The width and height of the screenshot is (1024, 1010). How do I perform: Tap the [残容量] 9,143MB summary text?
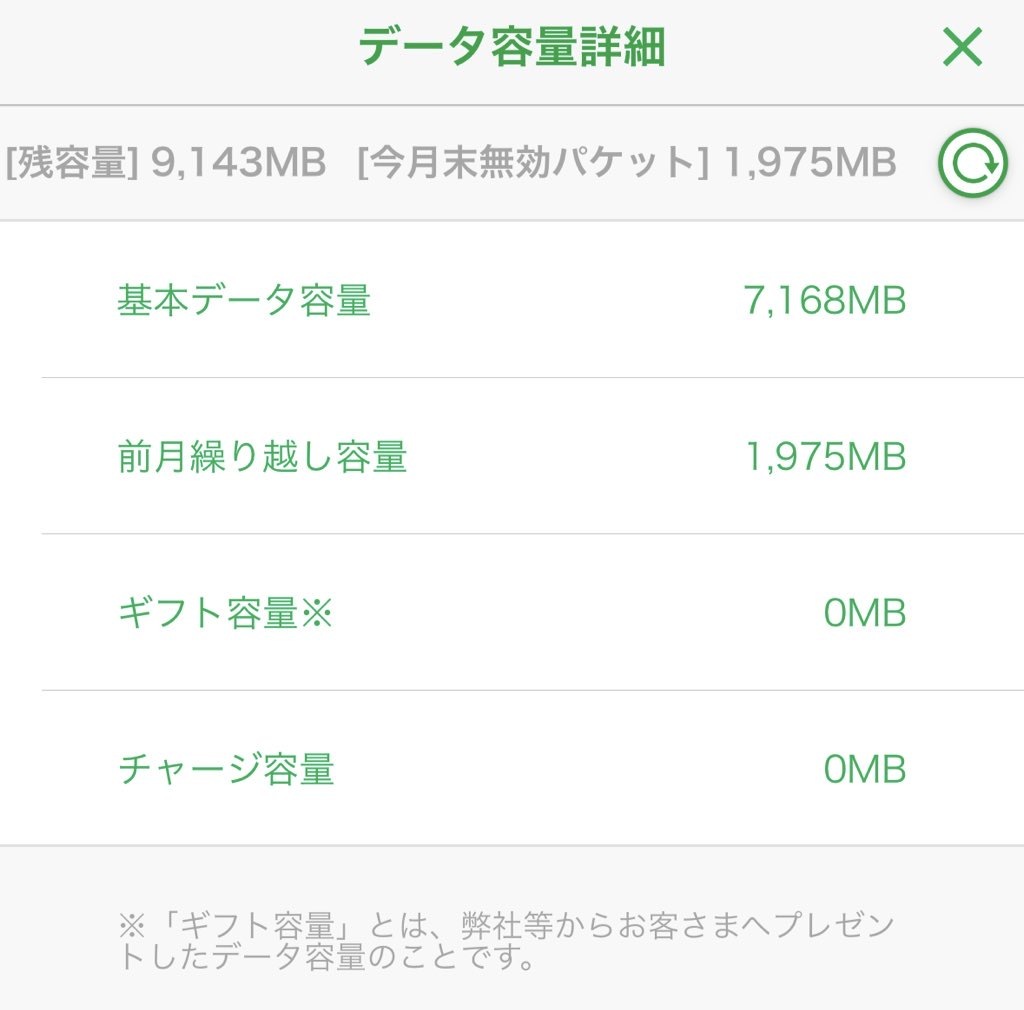(x=166, y=164)
